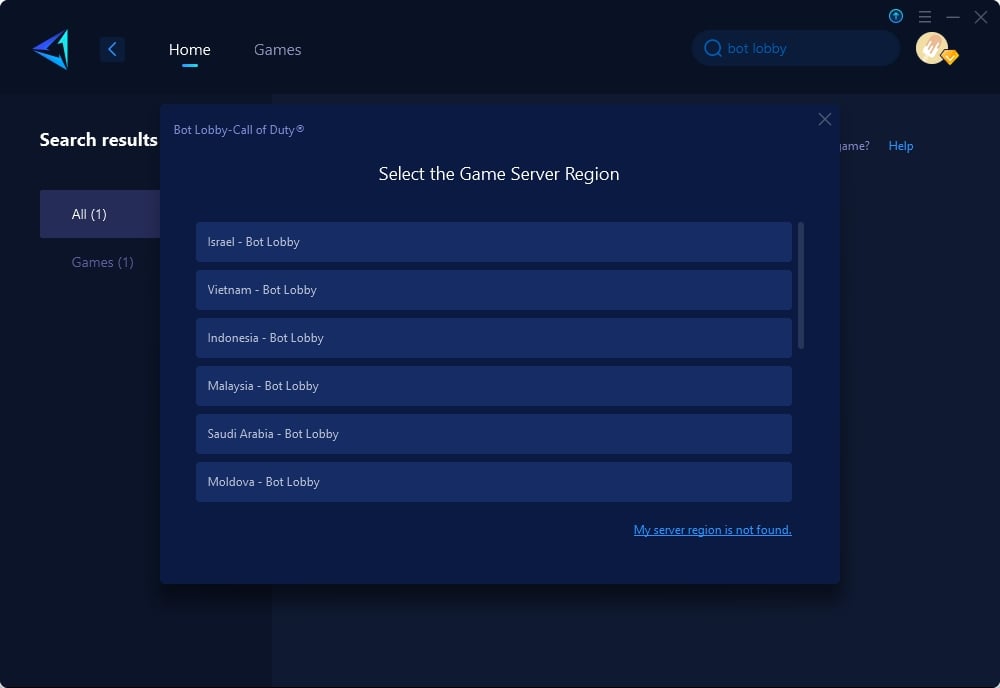
Task: Go back with the left-arrow button
Action: click(x=112, y=49)
